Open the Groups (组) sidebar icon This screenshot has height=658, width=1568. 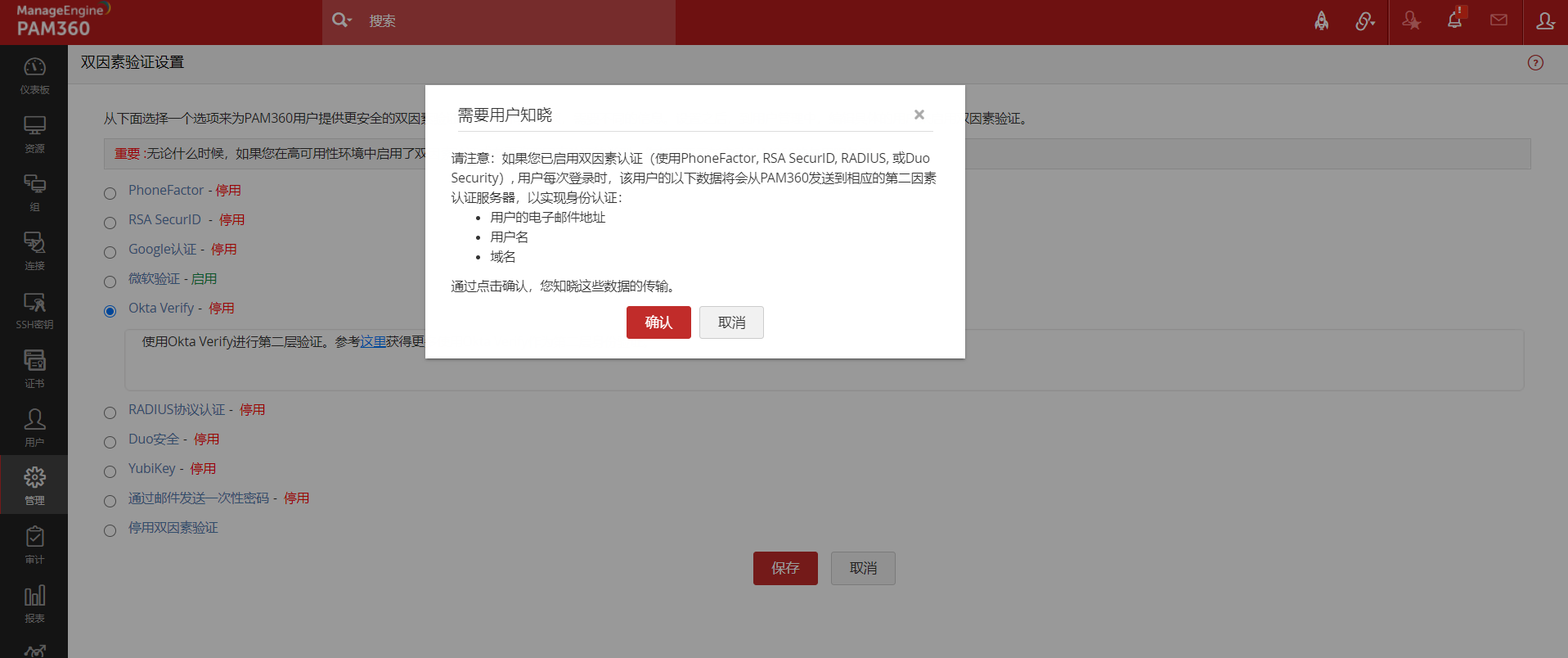point(34,193)
